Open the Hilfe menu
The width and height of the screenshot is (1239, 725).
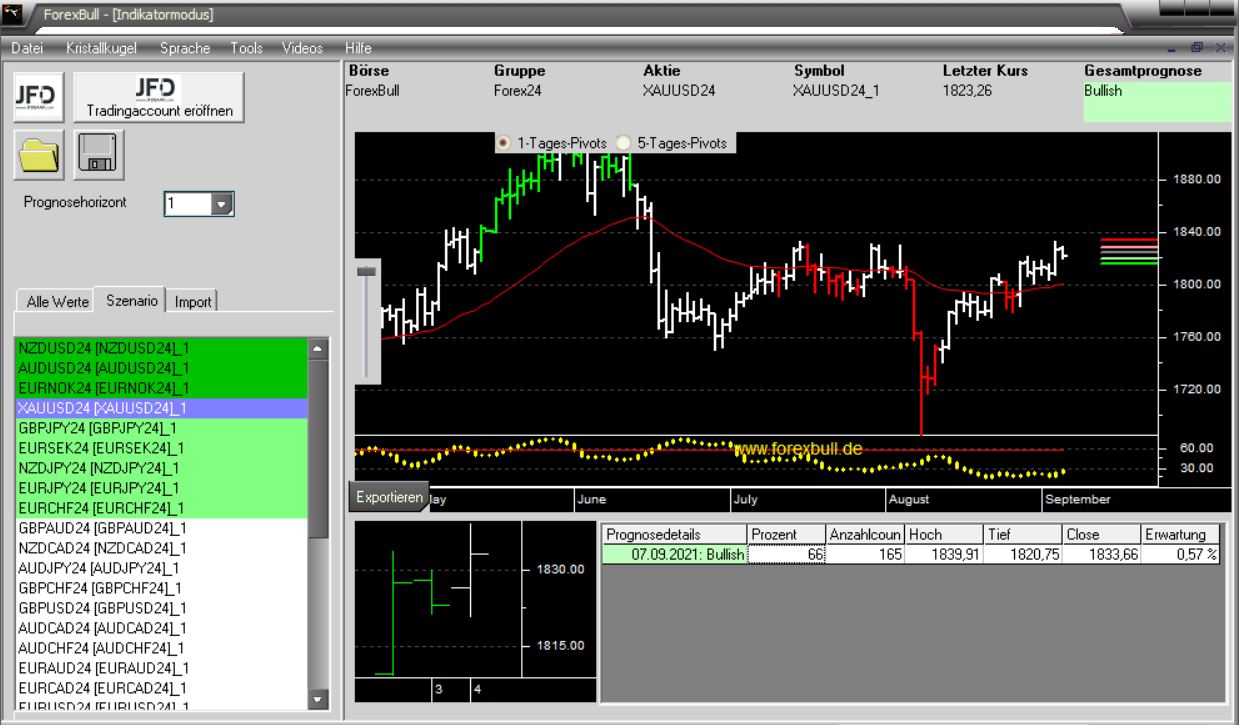pos(358,48)
